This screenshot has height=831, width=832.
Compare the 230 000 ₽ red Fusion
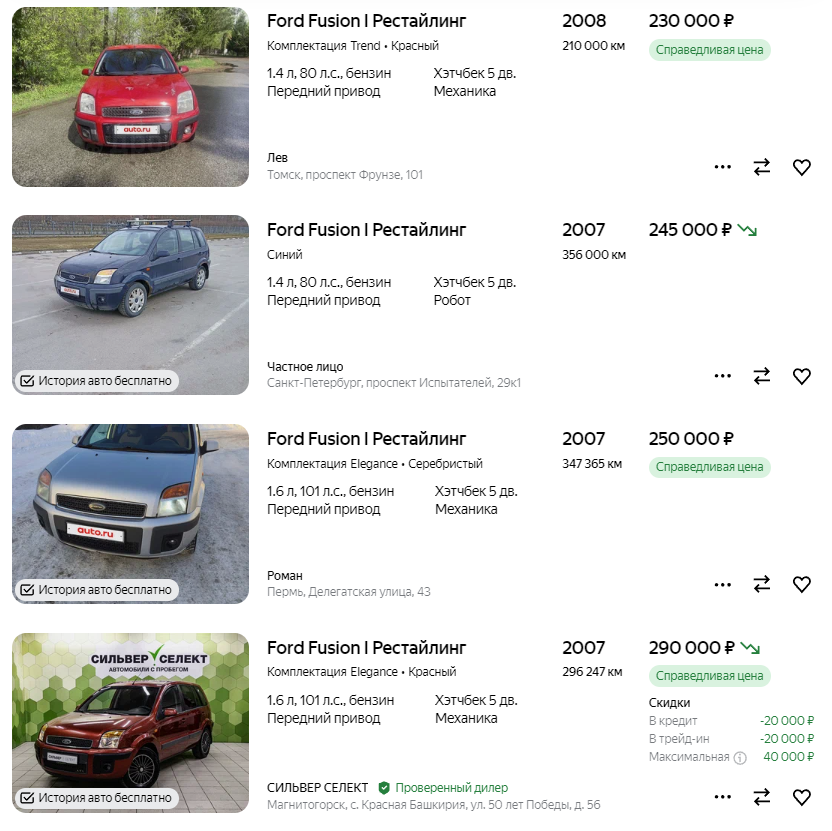(x=762, y=167)
